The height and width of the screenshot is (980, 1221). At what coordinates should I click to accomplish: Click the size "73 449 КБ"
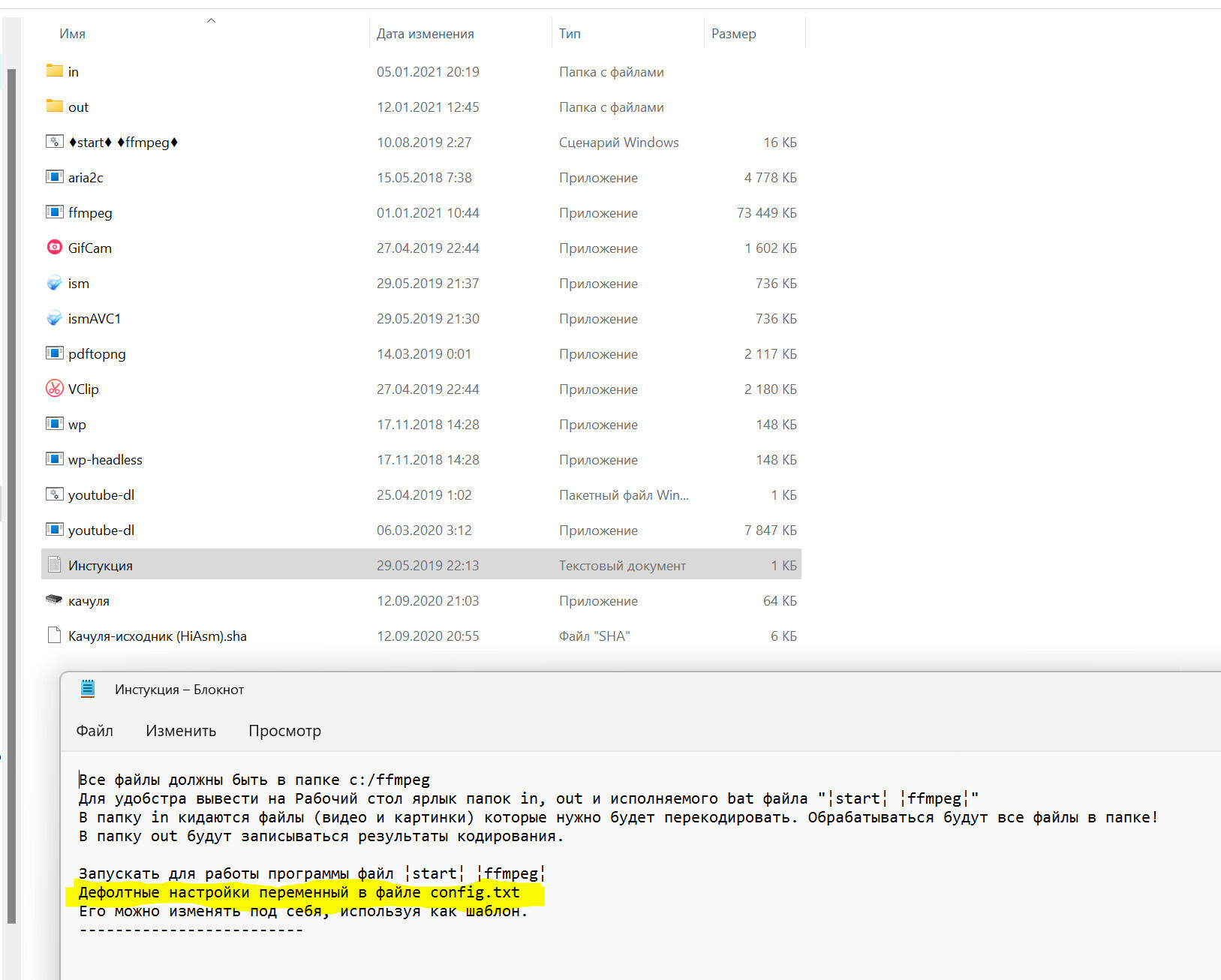click(x=767, y=213)
